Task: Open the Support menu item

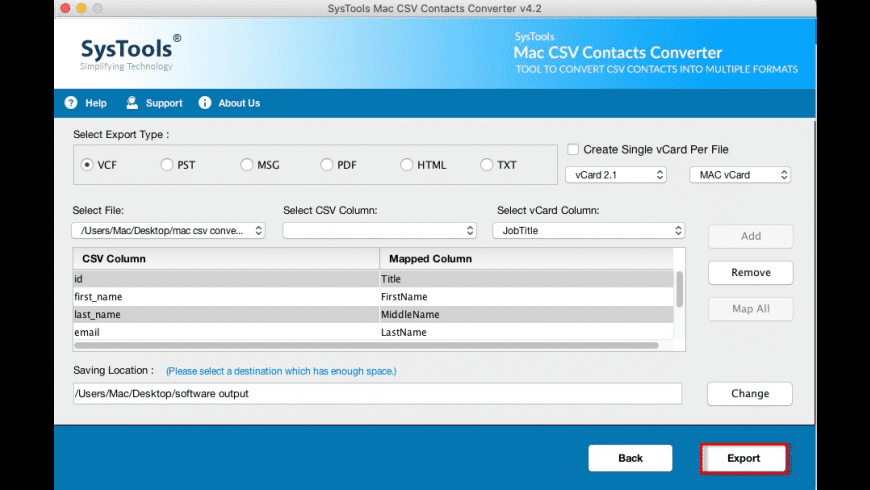Action: [164, 103]
